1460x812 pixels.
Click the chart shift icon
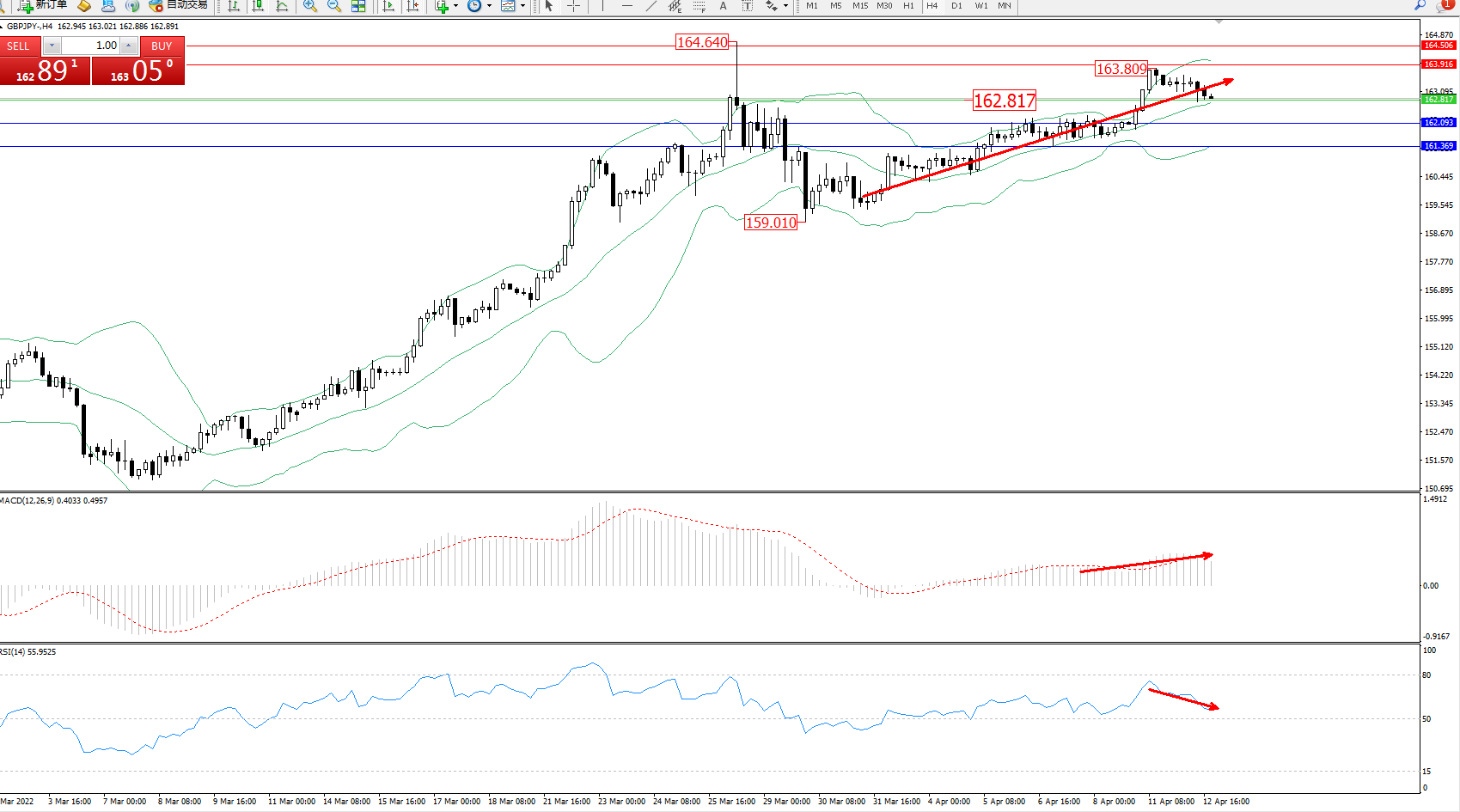pyautogui.click(x=413, y=6)
